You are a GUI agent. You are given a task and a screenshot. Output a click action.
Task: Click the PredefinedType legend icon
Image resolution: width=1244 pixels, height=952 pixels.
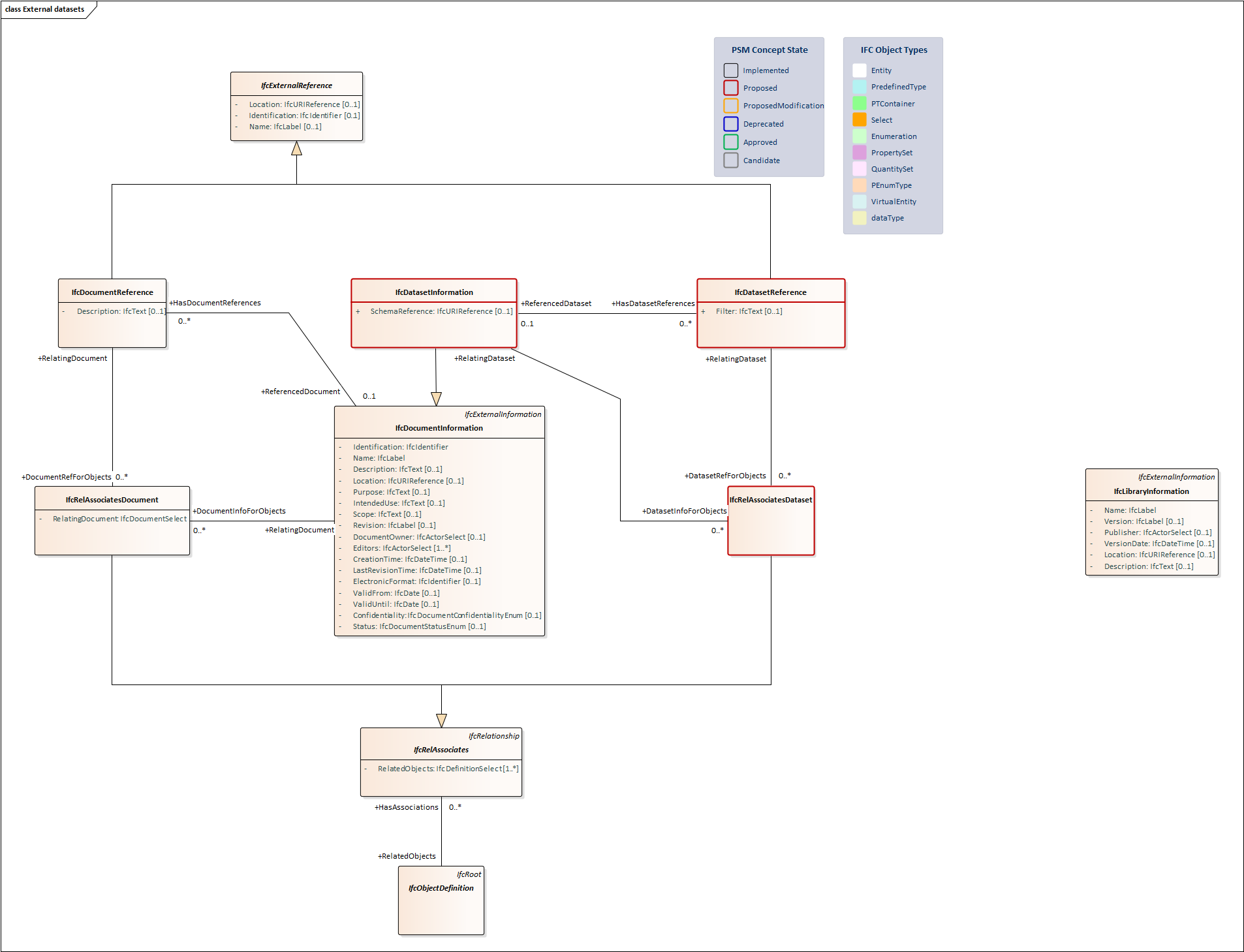(860, 86)
